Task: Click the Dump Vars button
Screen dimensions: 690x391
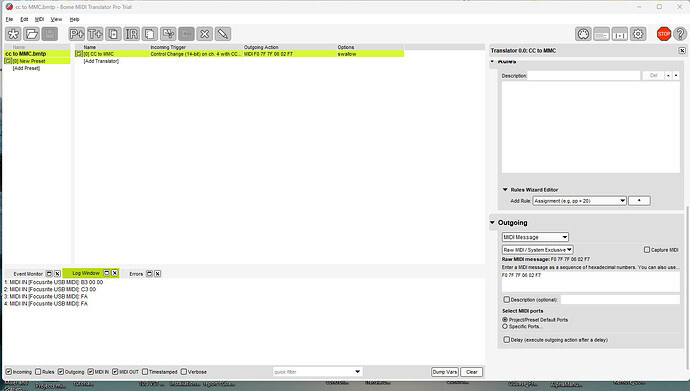Action: (444, 372)
